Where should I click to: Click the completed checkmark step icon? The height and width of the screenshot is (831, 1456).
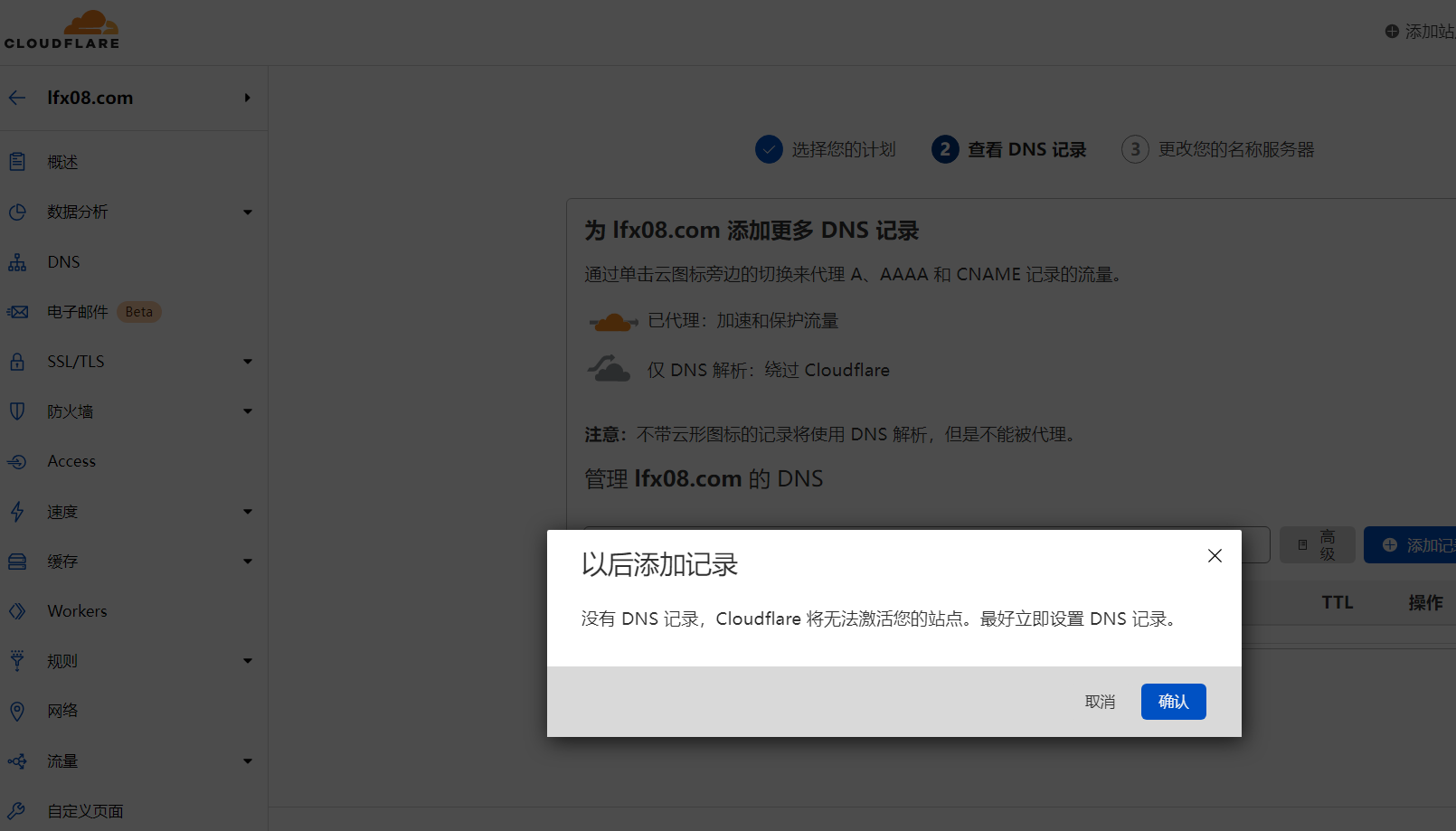769,149
